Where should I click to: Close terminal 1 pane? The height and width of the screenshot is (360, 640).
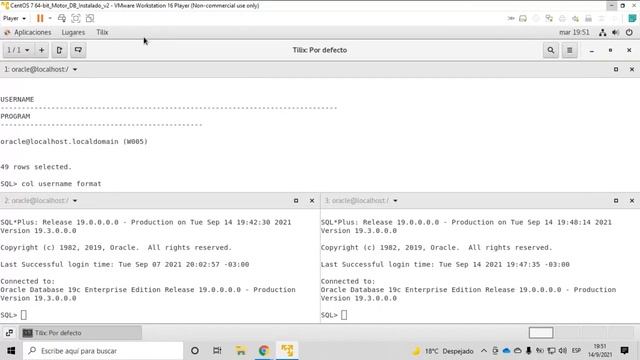point(632,69)
